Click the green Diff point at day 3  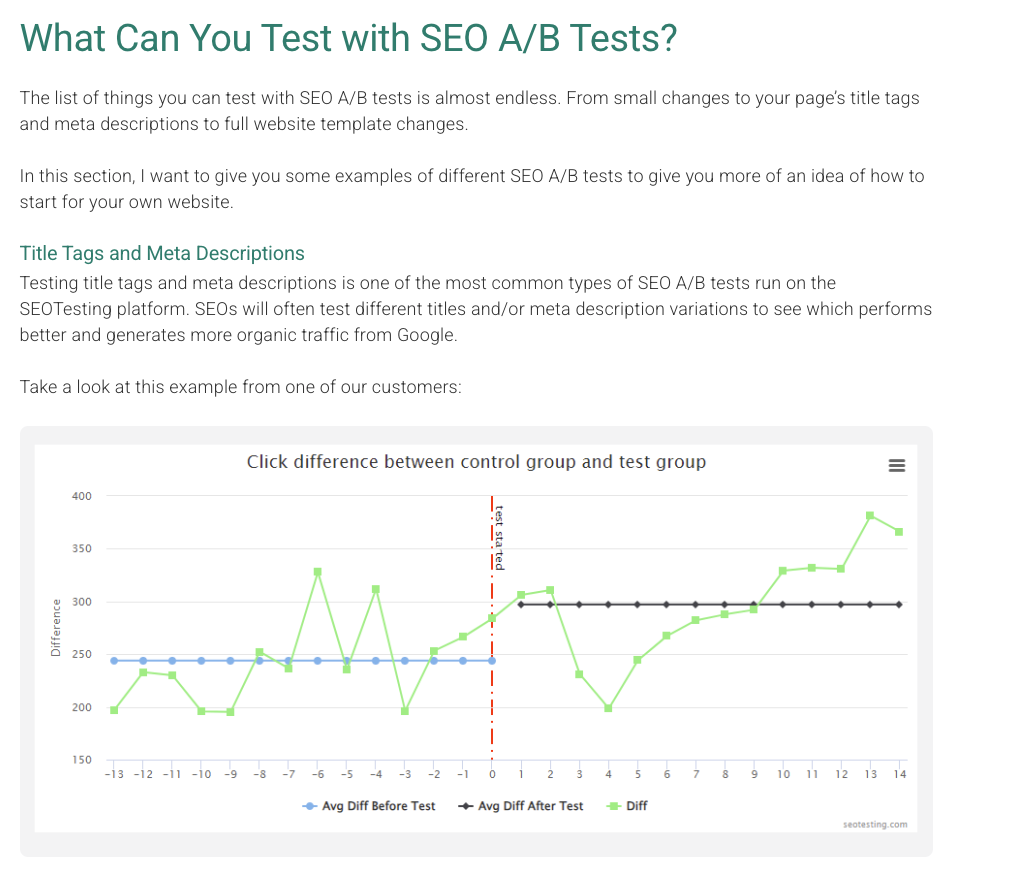(579, 674)
